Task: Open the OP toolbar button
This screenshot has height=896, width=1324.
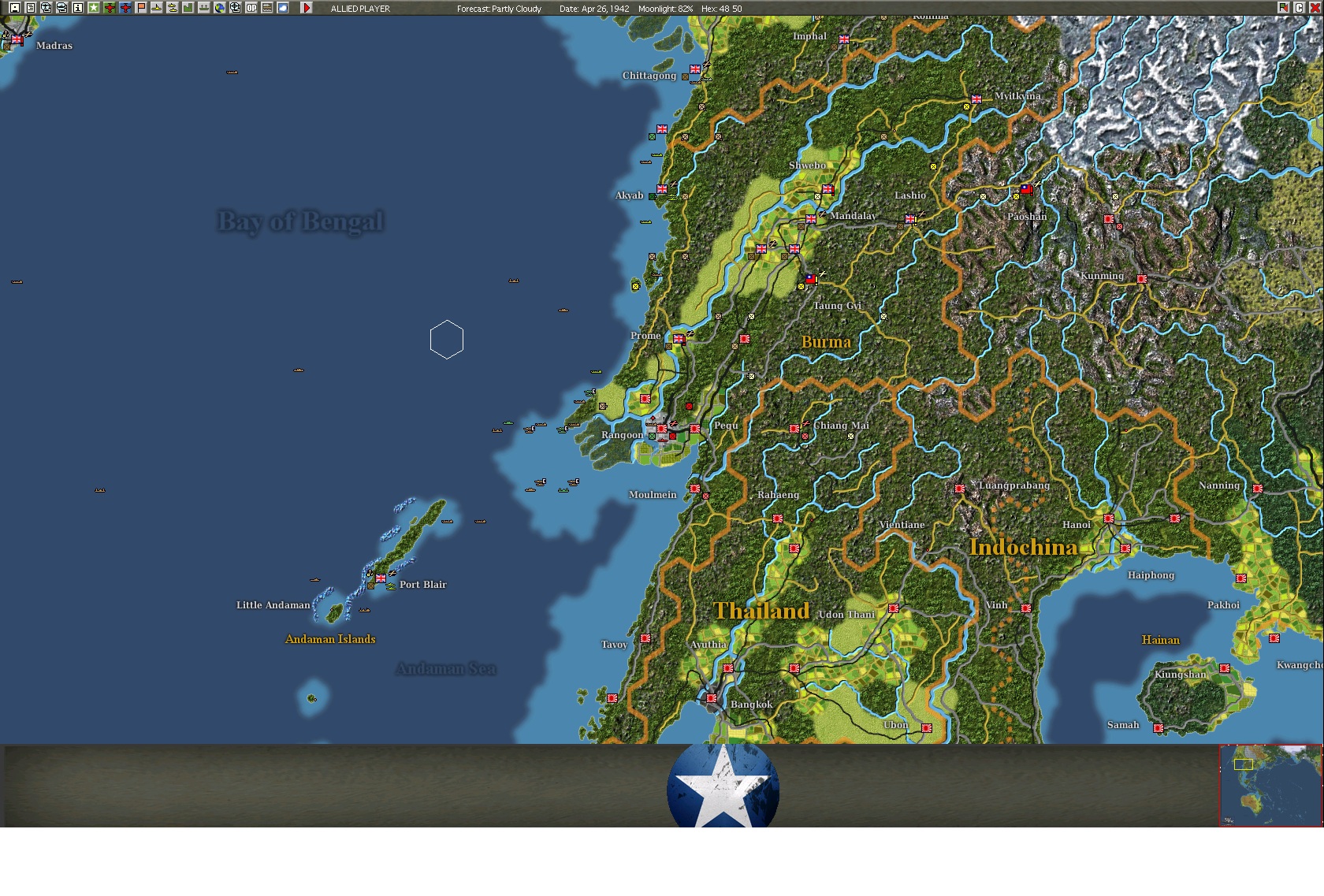Action: (x=251, y=8)
